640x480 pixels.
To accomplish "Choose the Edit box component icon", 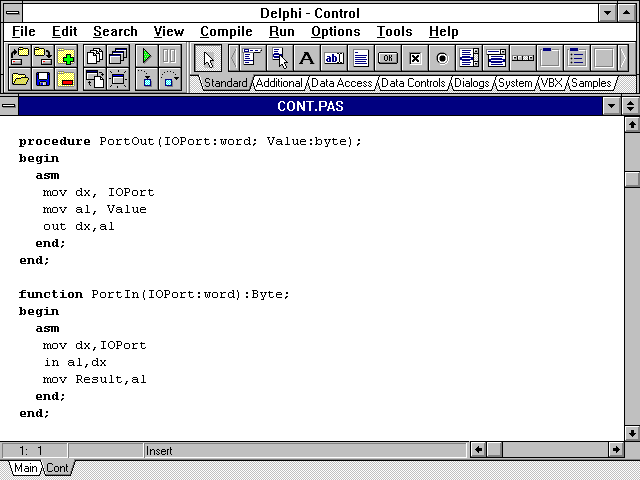I will pyautogui.click(x=334, y=57).
